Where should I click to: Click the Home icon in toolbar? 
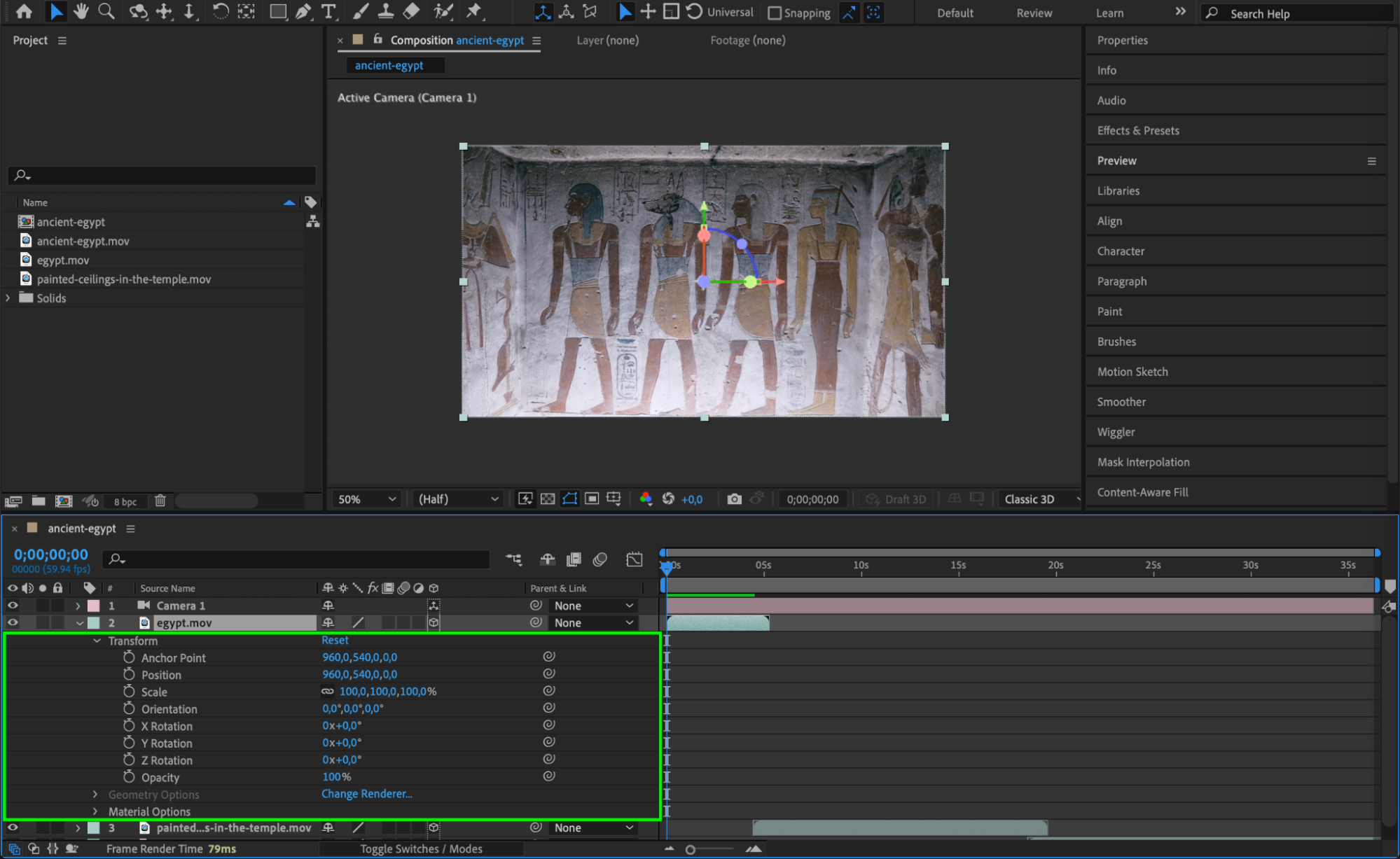tap(24, 11)
